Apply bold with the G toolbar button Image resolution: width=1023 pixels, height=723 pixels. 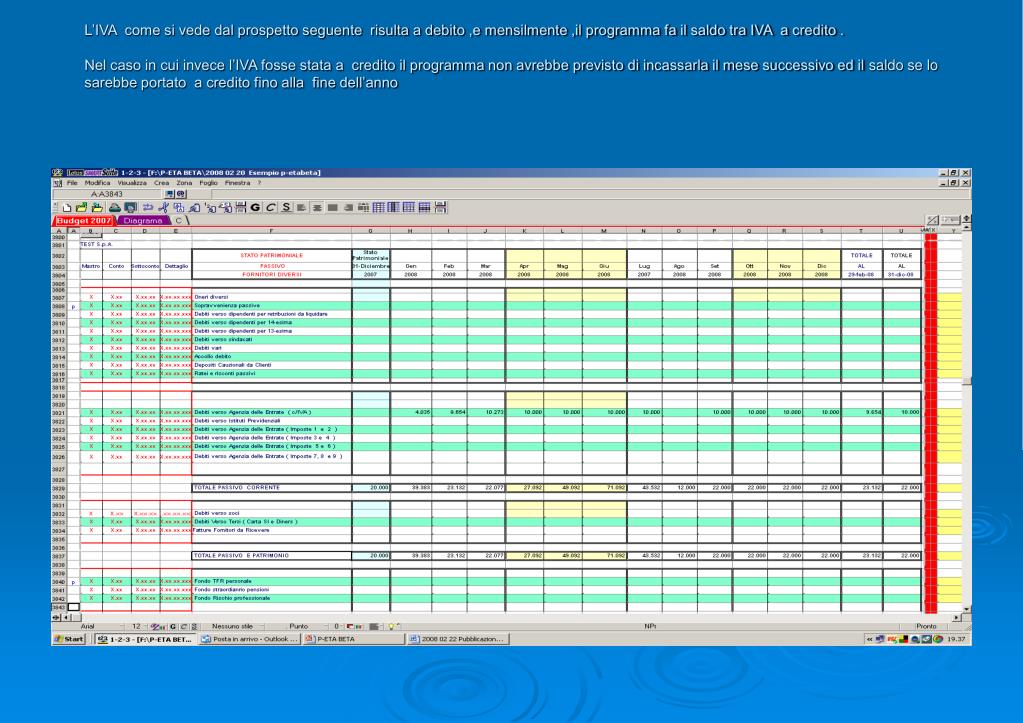coord(255,208)
